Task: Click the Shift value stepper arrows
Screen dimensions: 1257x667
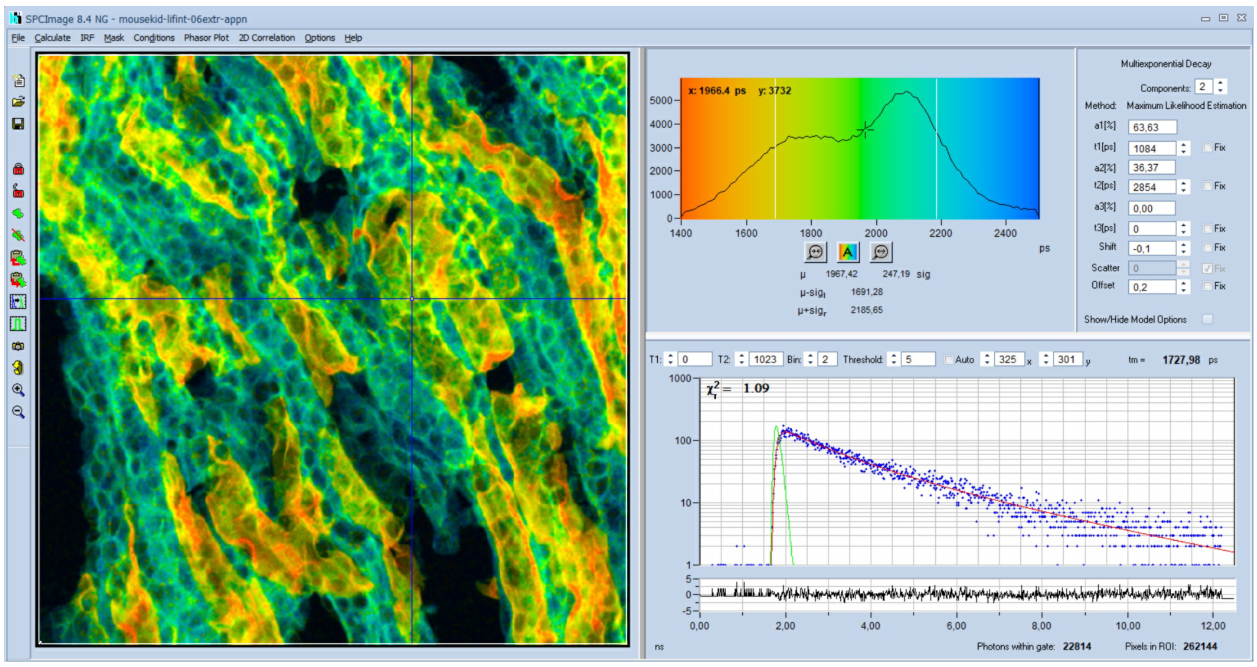Action: tap(1184, 247)
